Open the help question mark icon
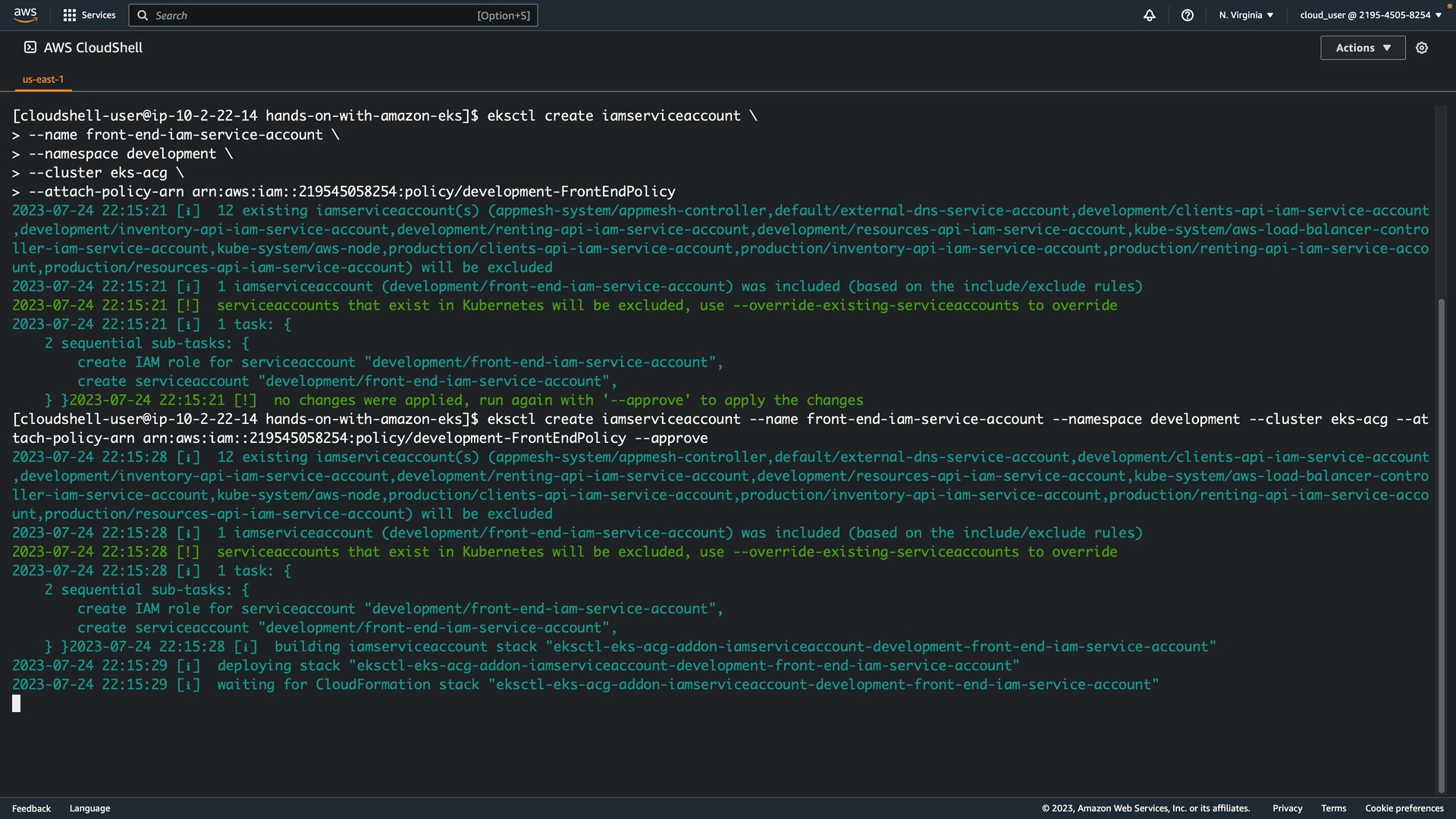This screenshot has width=1456, height=819. (x=1188, y=15)
